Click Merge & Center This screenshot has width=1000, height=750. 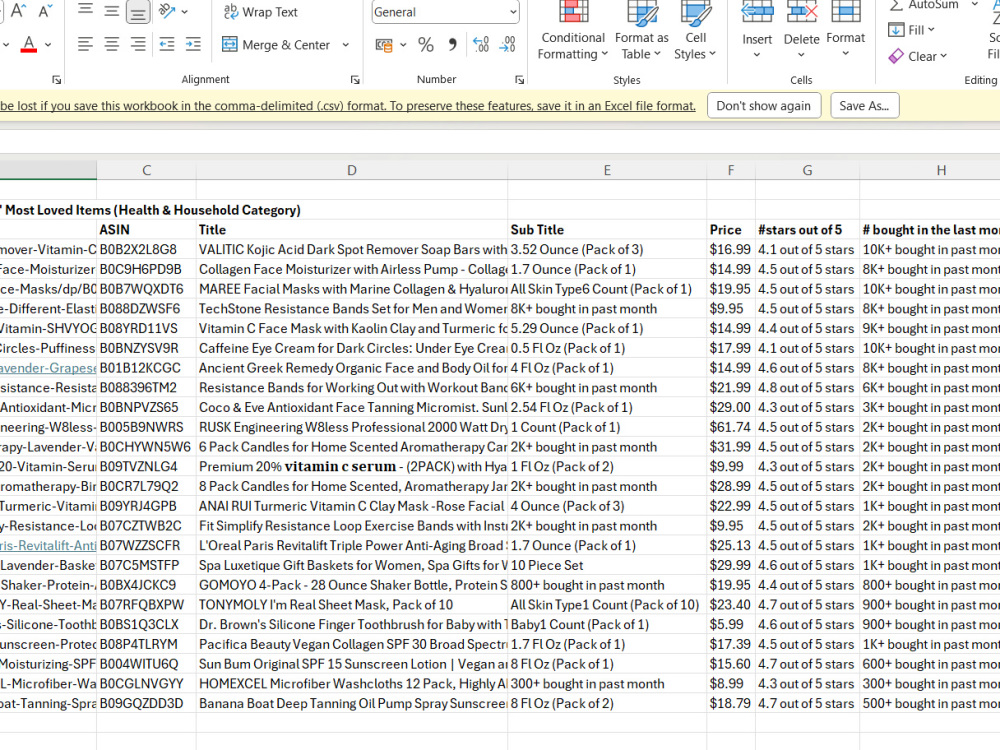(x=276, y=45)
